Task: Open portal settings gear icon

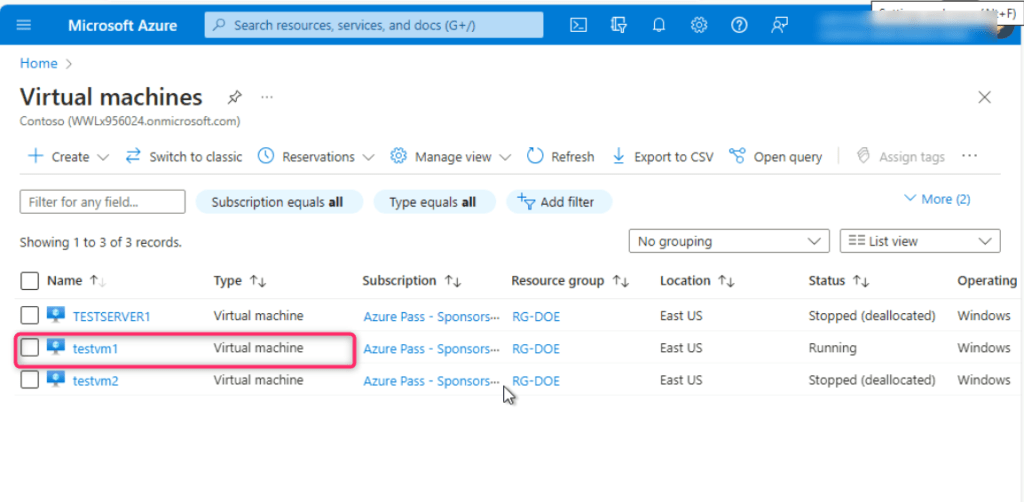Action: pos(699,25)
